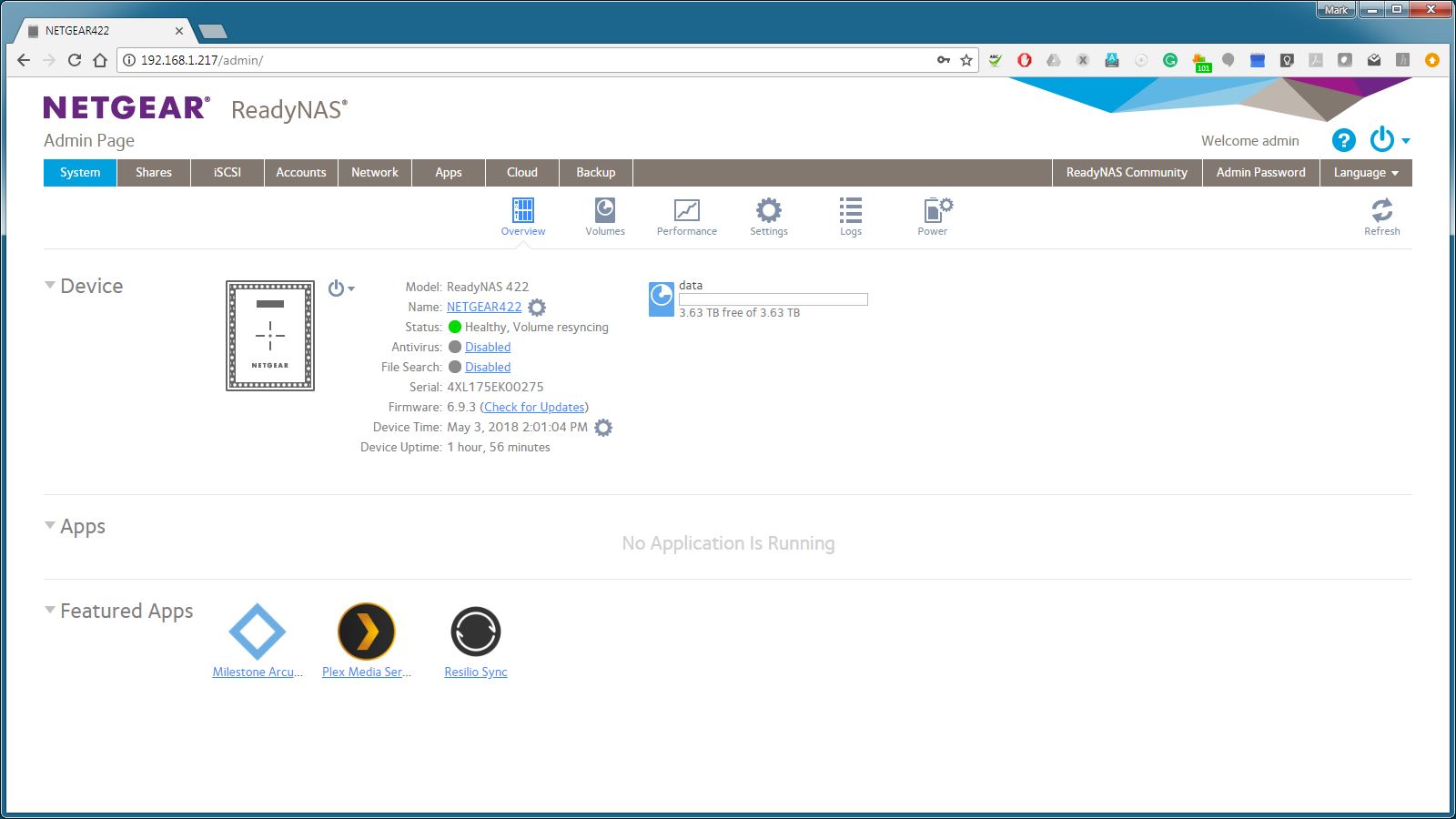This screenshot has height=819, width=1456.
Task: Close the NETGEAR422 browser tab
Action: (x=179, y=31)
